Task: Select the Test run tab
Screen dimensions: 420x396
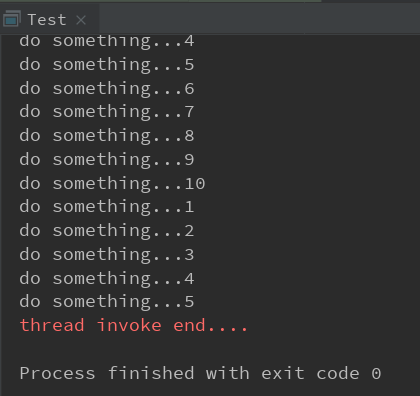Action: [49, 19]
